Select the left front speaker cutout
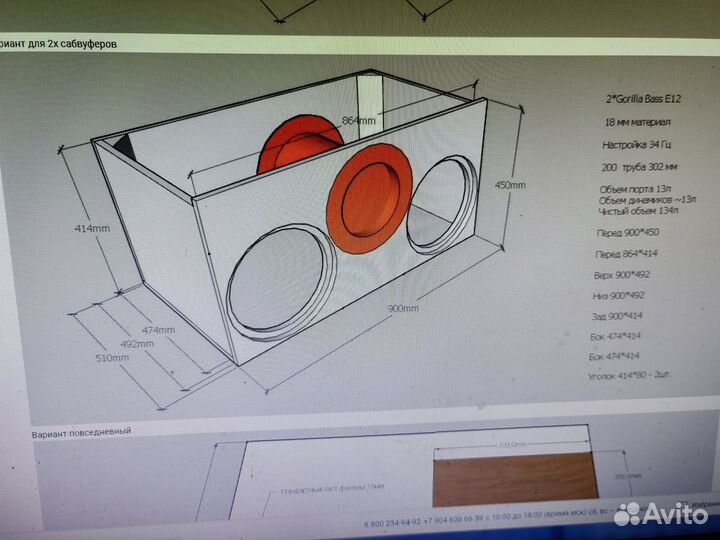 pyautogui.click(x=279, y=283)
